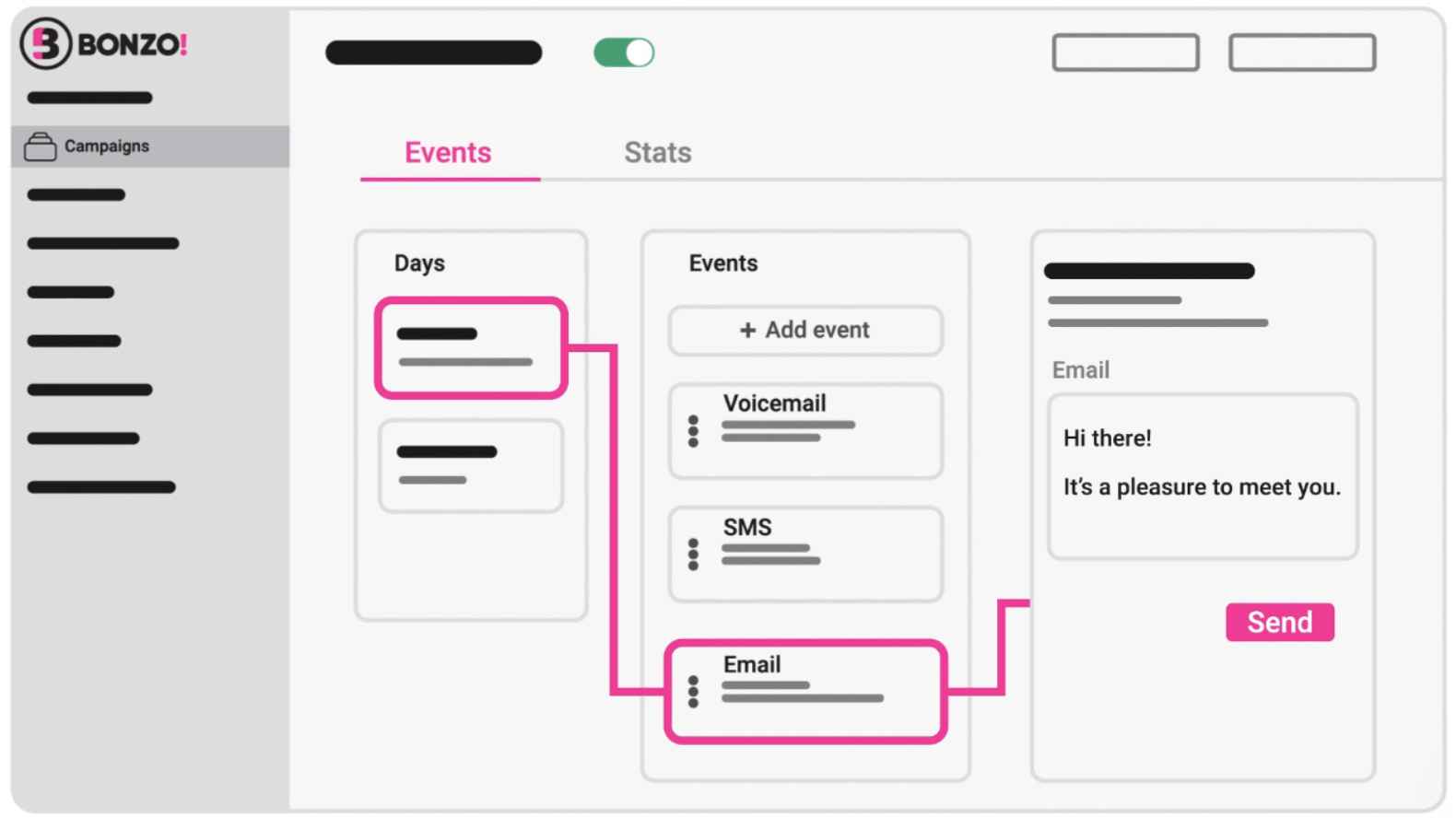Open Campaigns in the sidebar

point(106,146)
